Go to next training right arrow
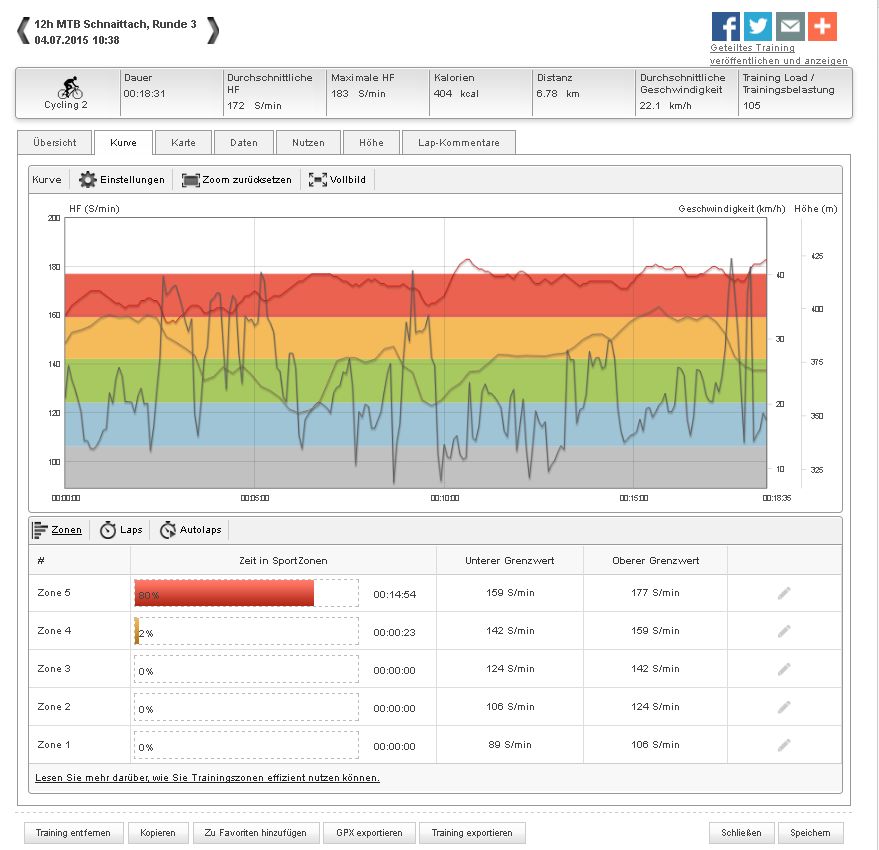879x850 pixels. [212, 31]
